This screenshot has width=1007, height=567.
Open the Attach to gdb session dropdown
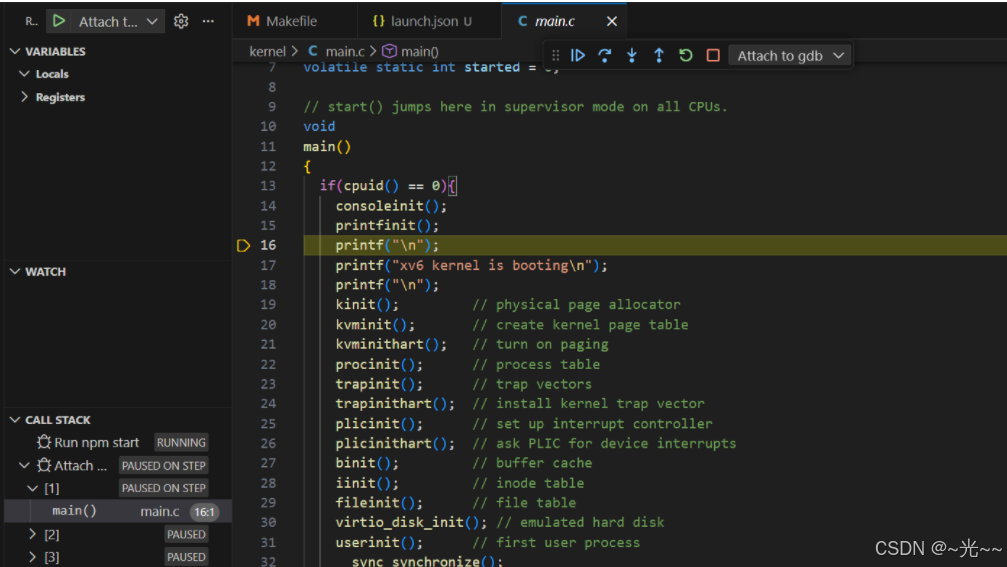tap(790, 55)
